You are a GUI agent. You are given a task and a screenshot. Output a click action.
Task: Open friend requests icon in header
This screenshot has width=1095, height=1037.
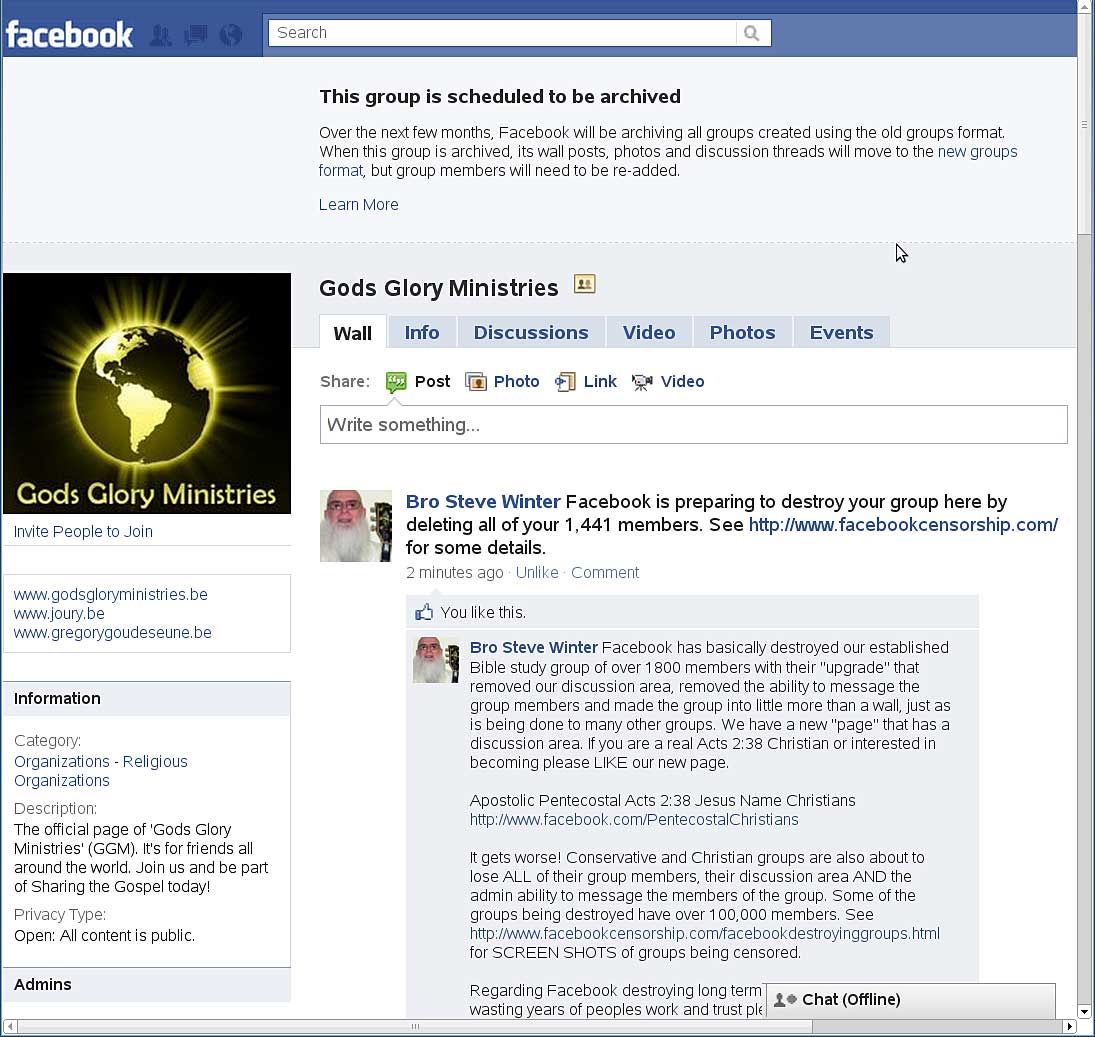tap(161, 34)
